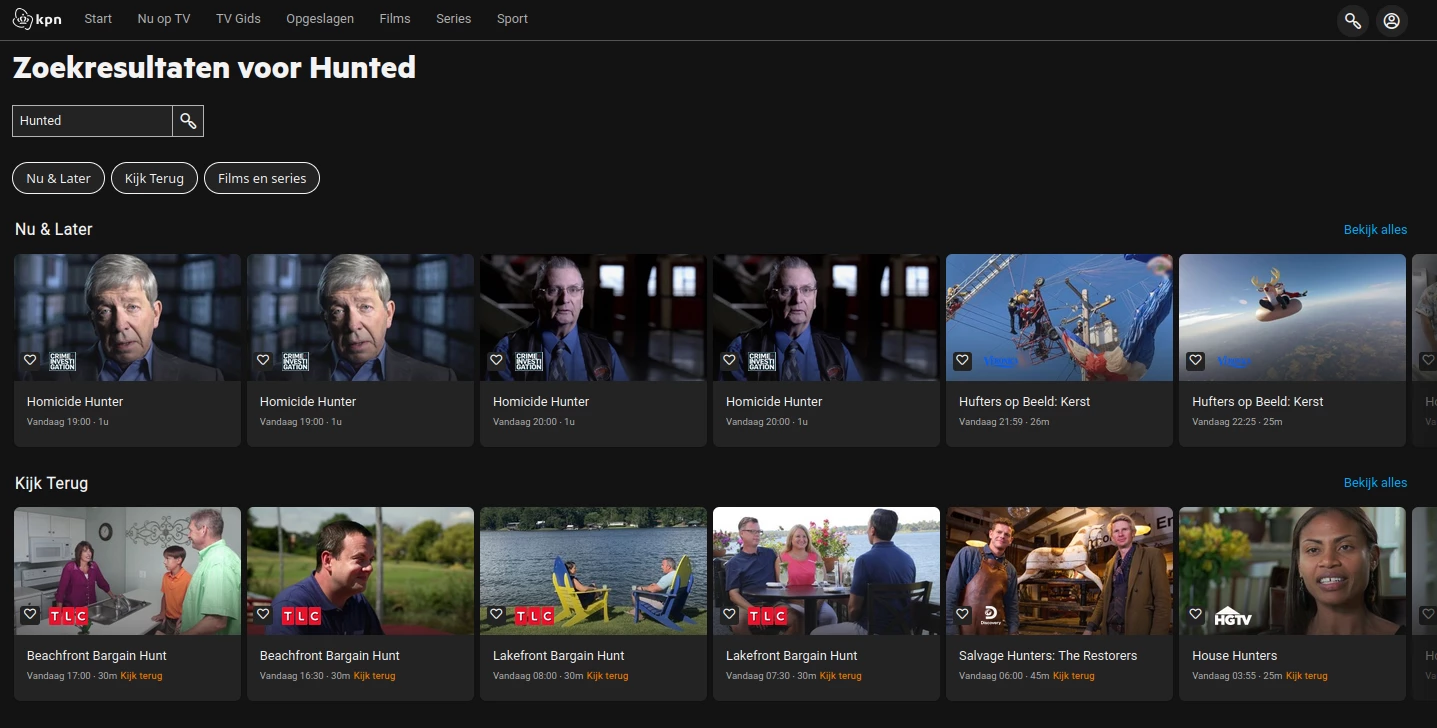Select Series in the top navigation
The image size is (1437, 728).
click(x=453, y=19)
